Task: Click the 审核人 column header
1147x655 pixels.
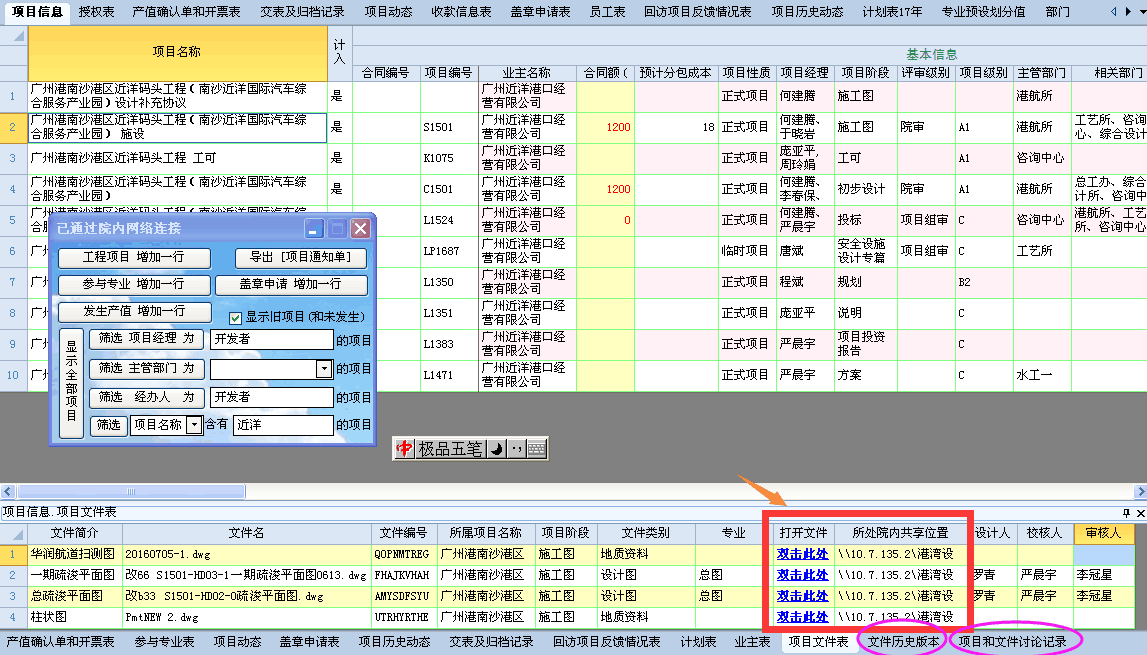Action: click(1103, 534)
